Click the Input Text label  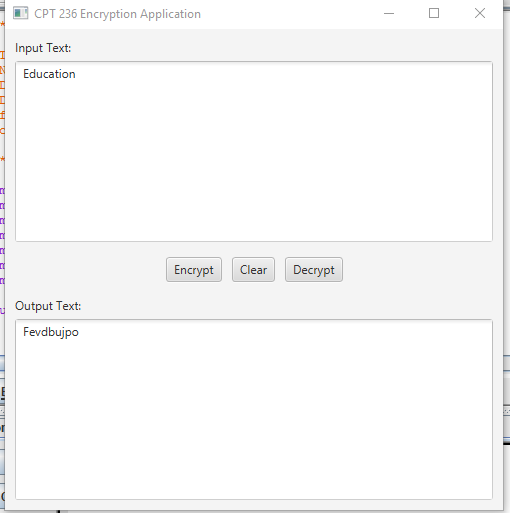(x=43, y=48)
